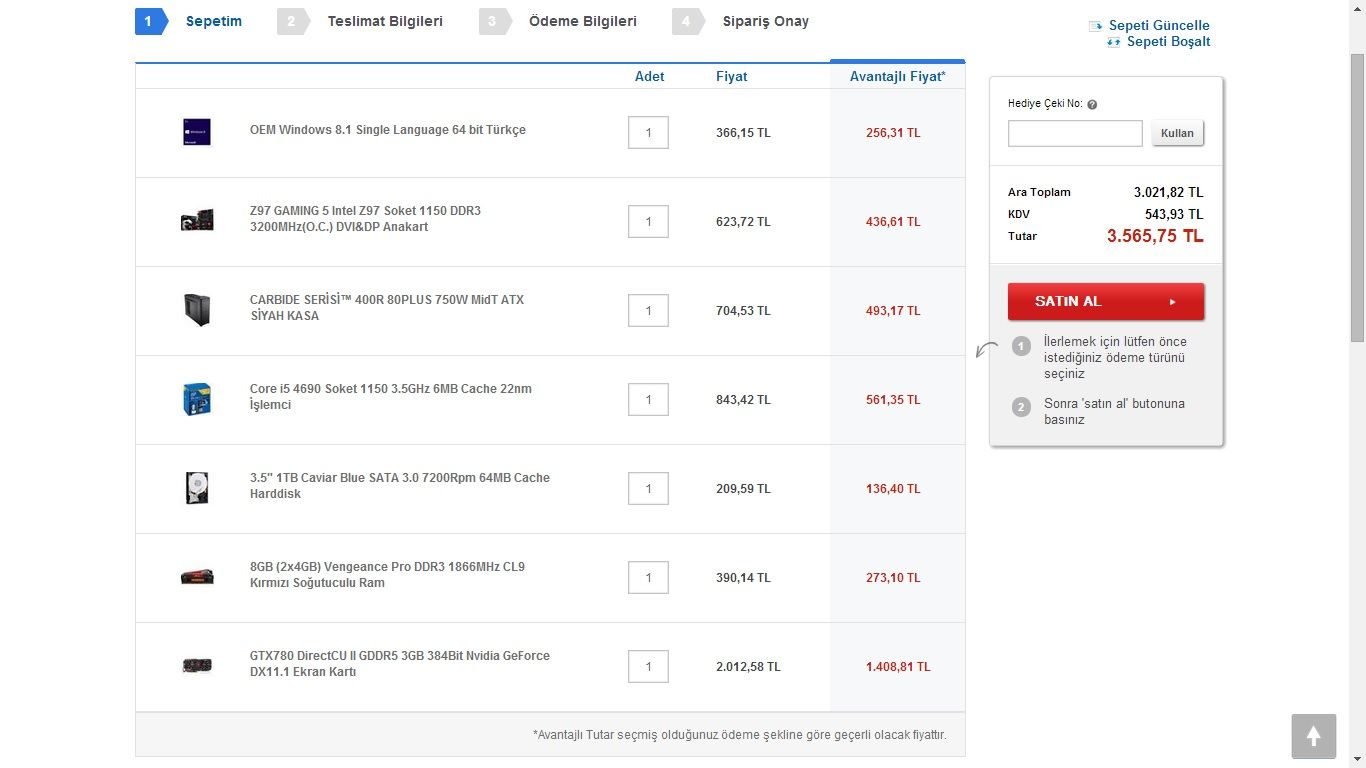
Task: Open the Z97 Gaming 5 motherboard image
Action: pos(197,221)
